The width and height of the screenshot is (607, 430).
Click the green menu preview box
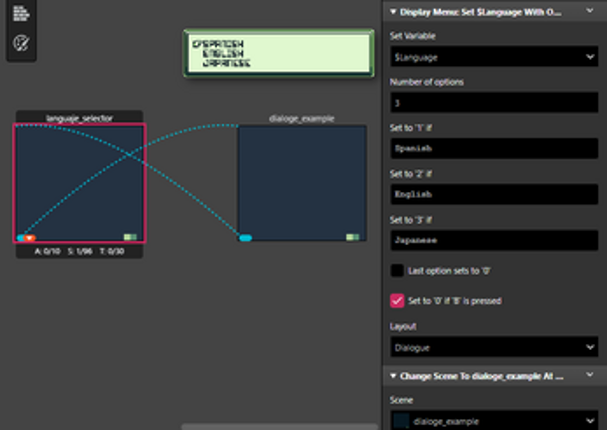(279, 53)
